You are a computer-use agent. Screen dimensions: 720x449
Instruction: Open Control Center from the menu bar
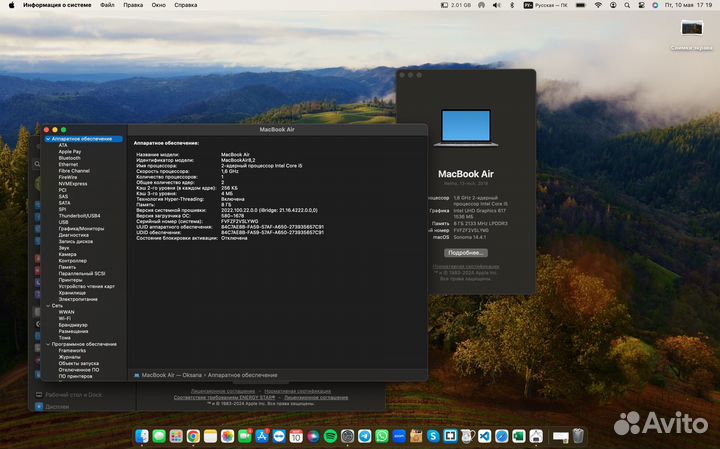tap(641, 5)
